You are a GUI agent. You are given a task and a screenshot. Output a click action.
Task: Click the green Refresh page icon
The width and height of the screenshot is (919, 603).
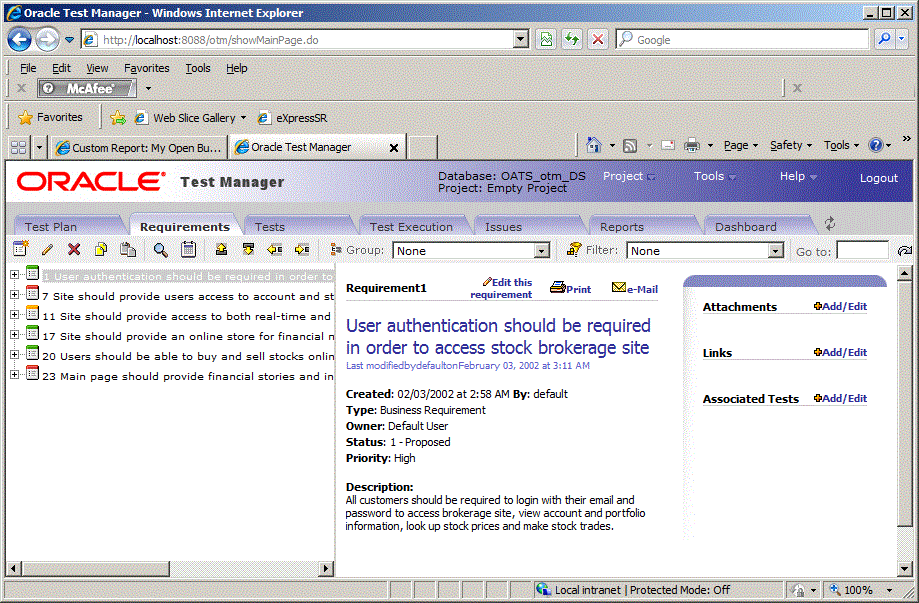[572, 39]
